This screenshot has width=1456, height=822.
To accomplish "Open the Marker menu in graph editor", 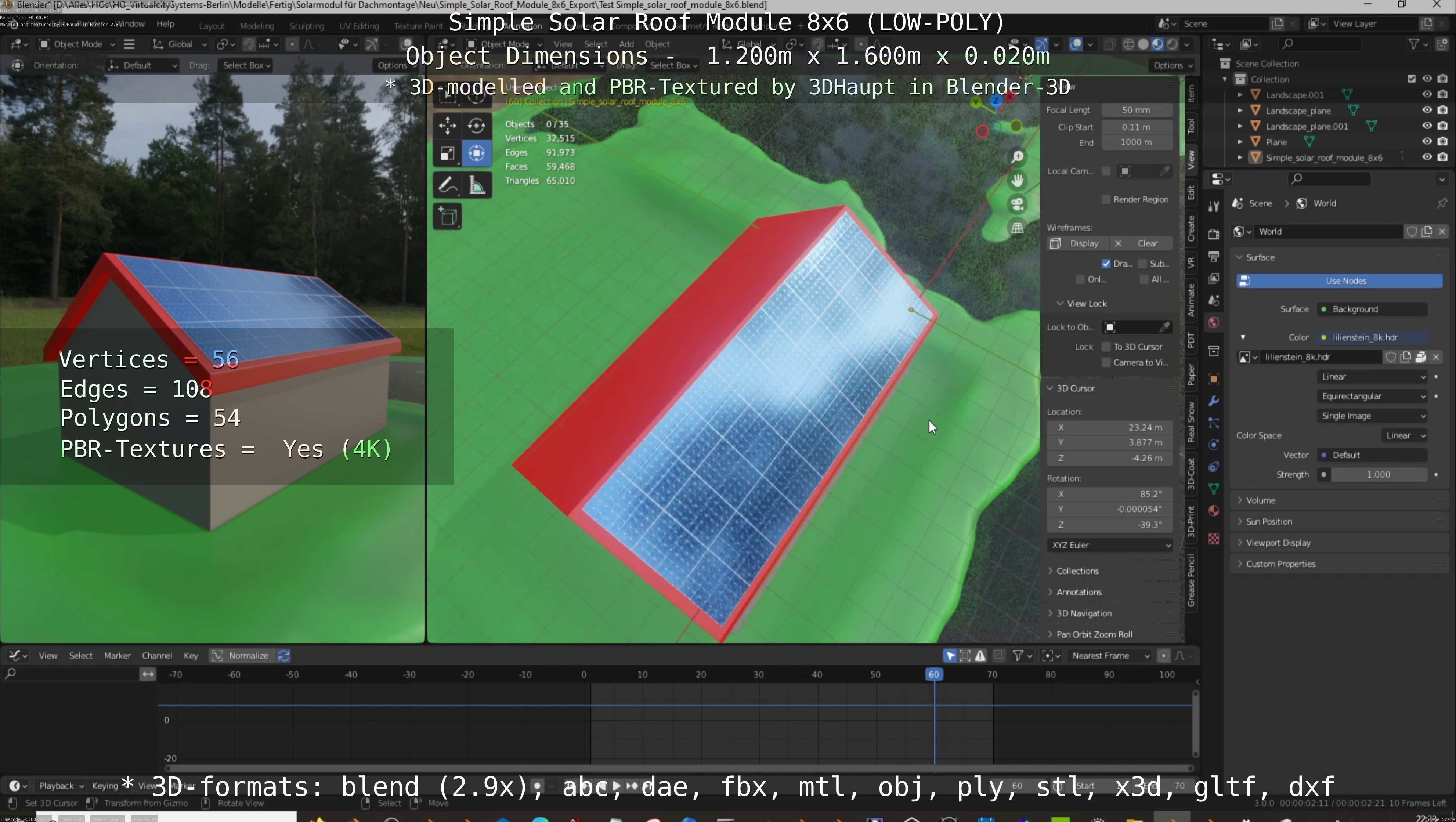I will click(x=117, y=655).
